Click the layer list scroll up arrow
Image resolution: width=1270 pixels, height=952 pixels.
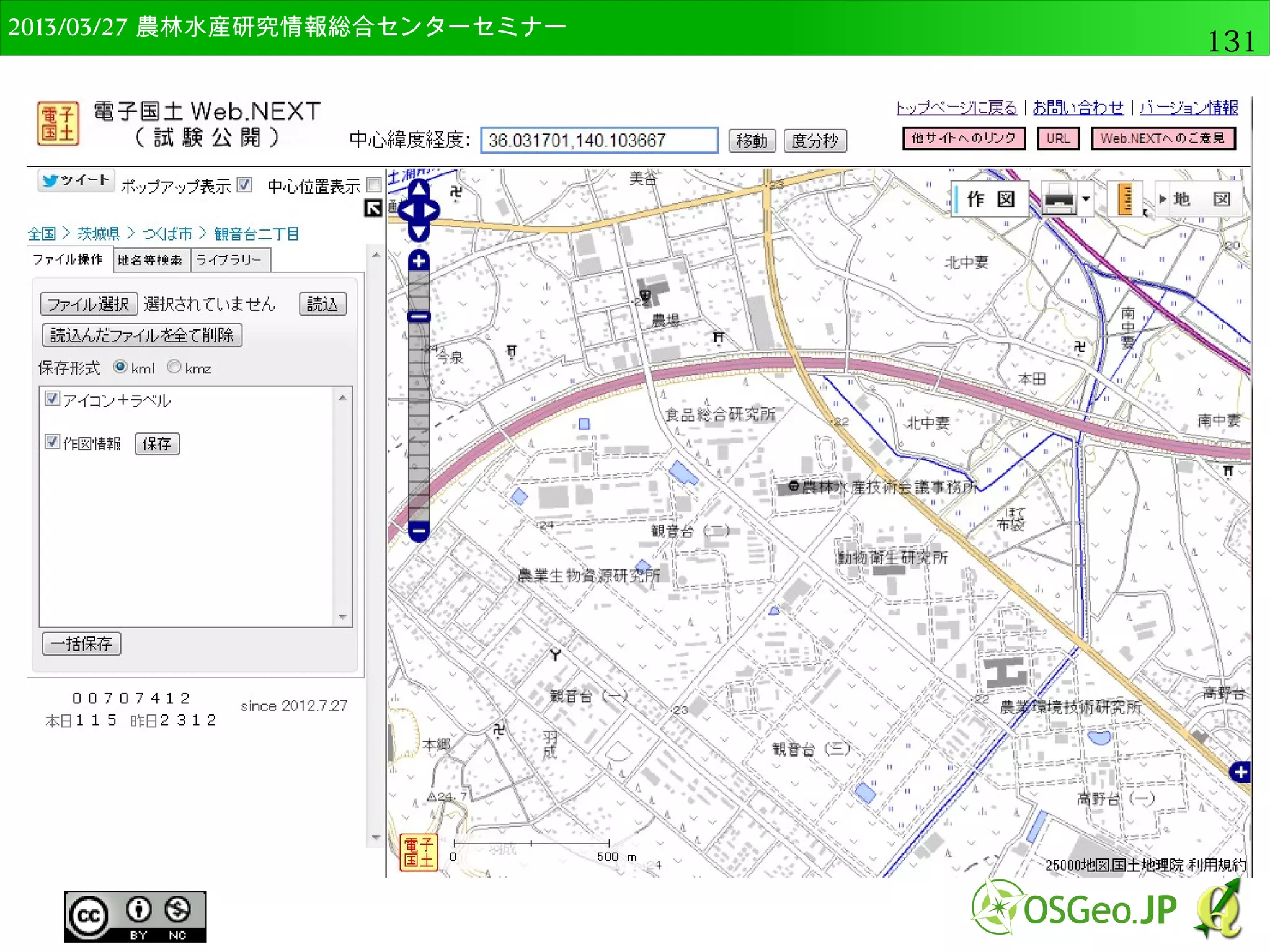[342, 398]
